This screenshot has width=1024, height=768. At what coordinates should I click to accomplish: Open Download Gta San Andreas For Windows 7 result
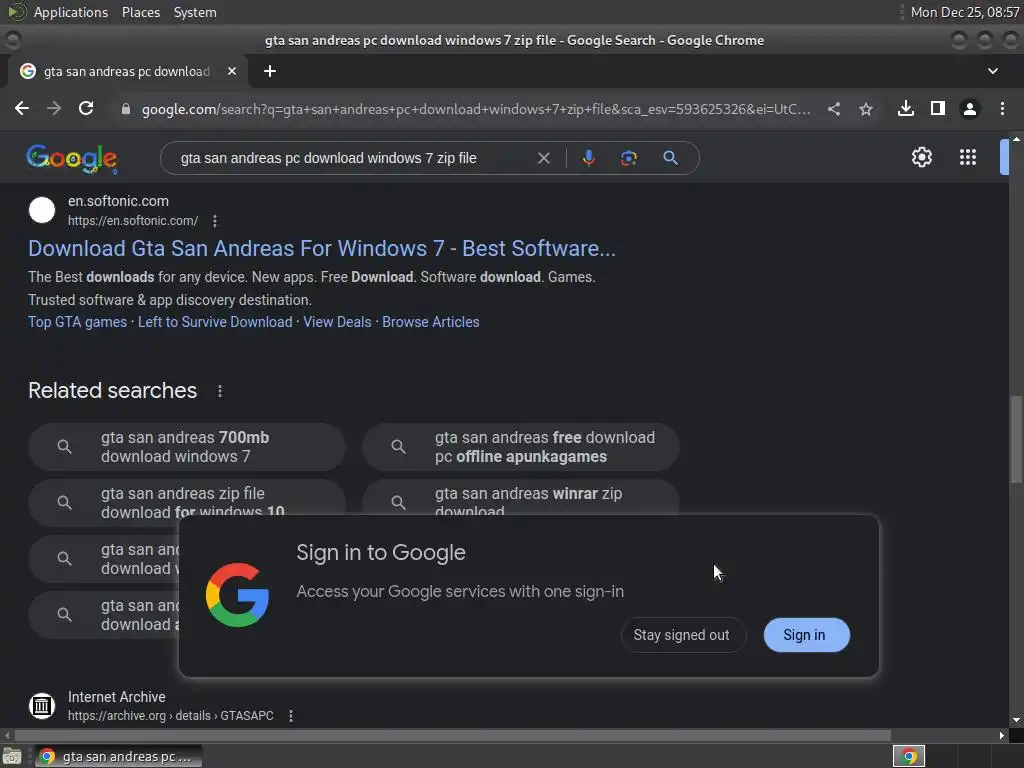[x=322, y=248]
